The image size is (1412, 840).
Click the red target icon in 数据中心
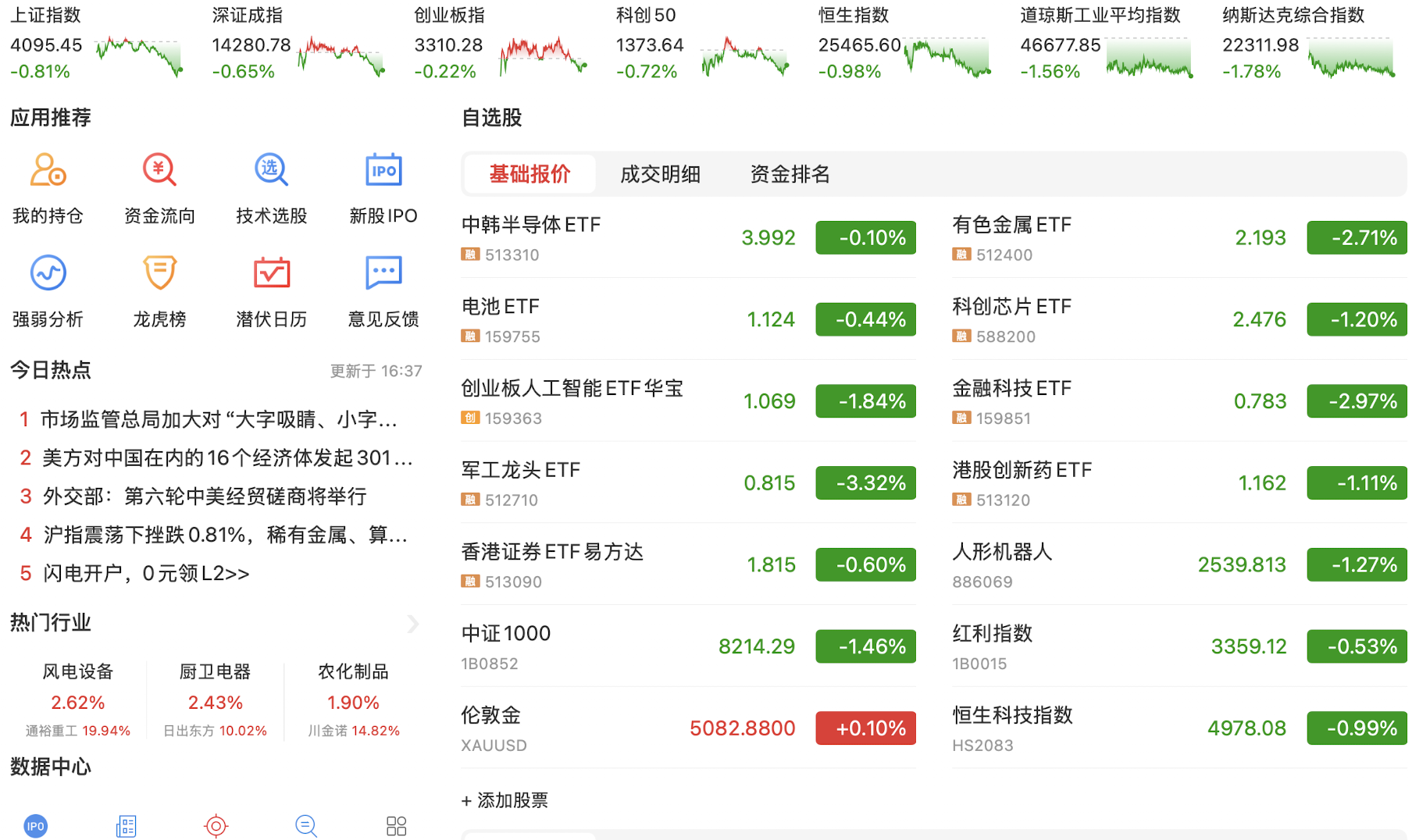[x=216, y=825]
